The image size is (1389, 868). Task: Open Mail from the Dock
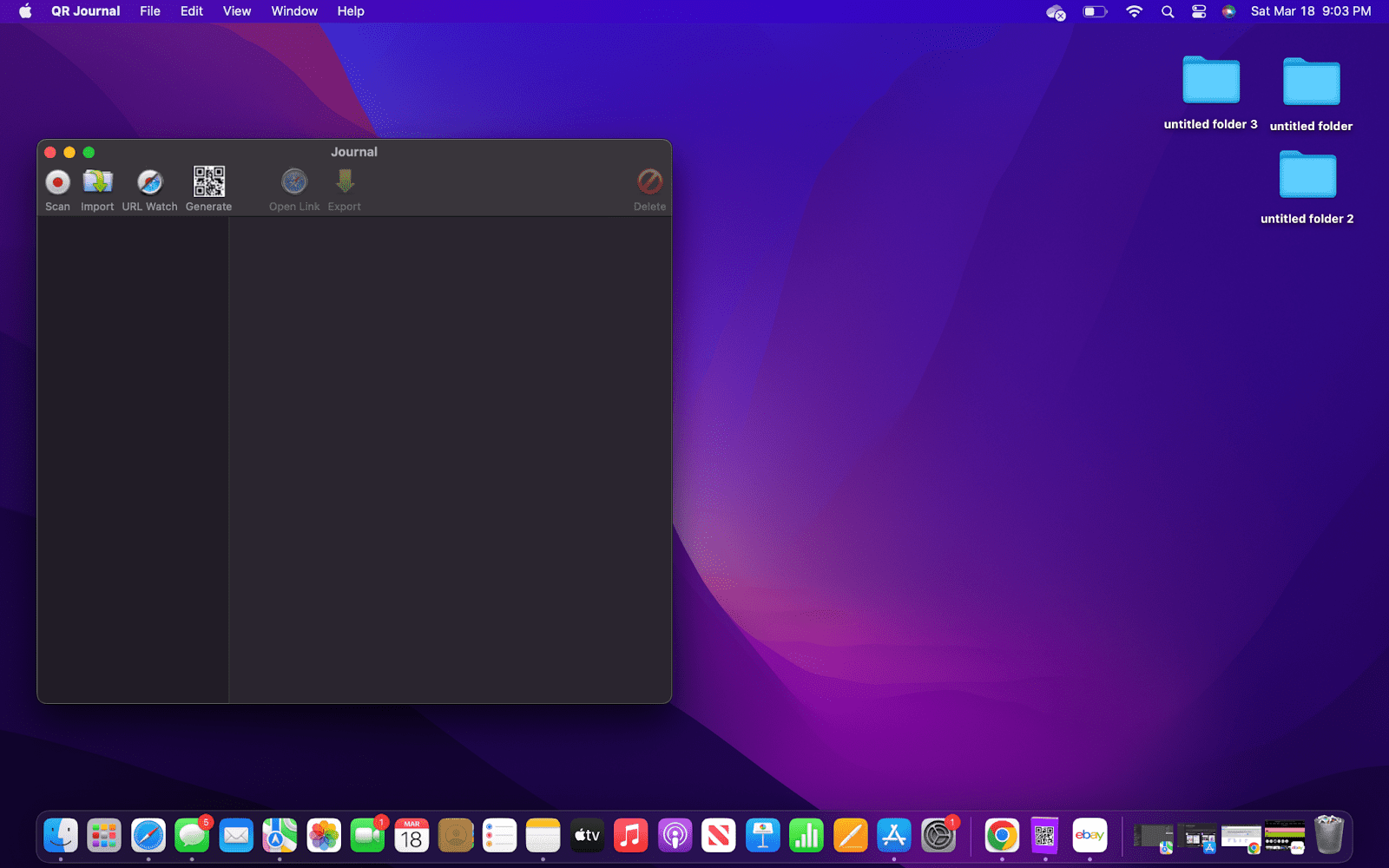(236, 836)
